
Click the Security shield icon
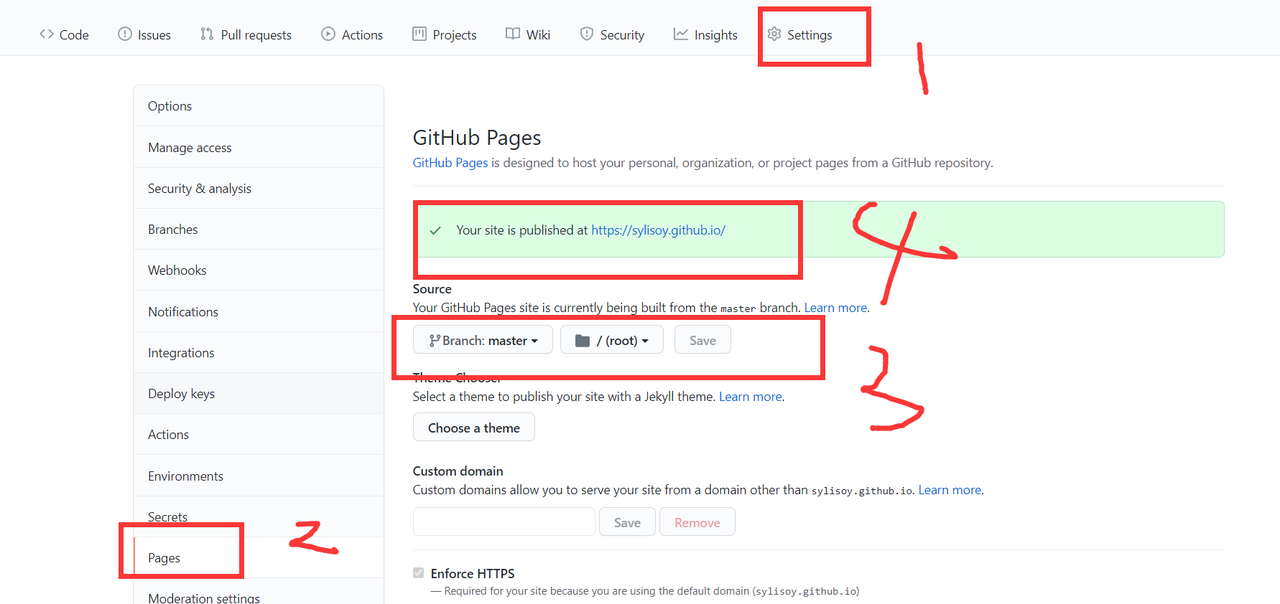(x=587, y=34)
